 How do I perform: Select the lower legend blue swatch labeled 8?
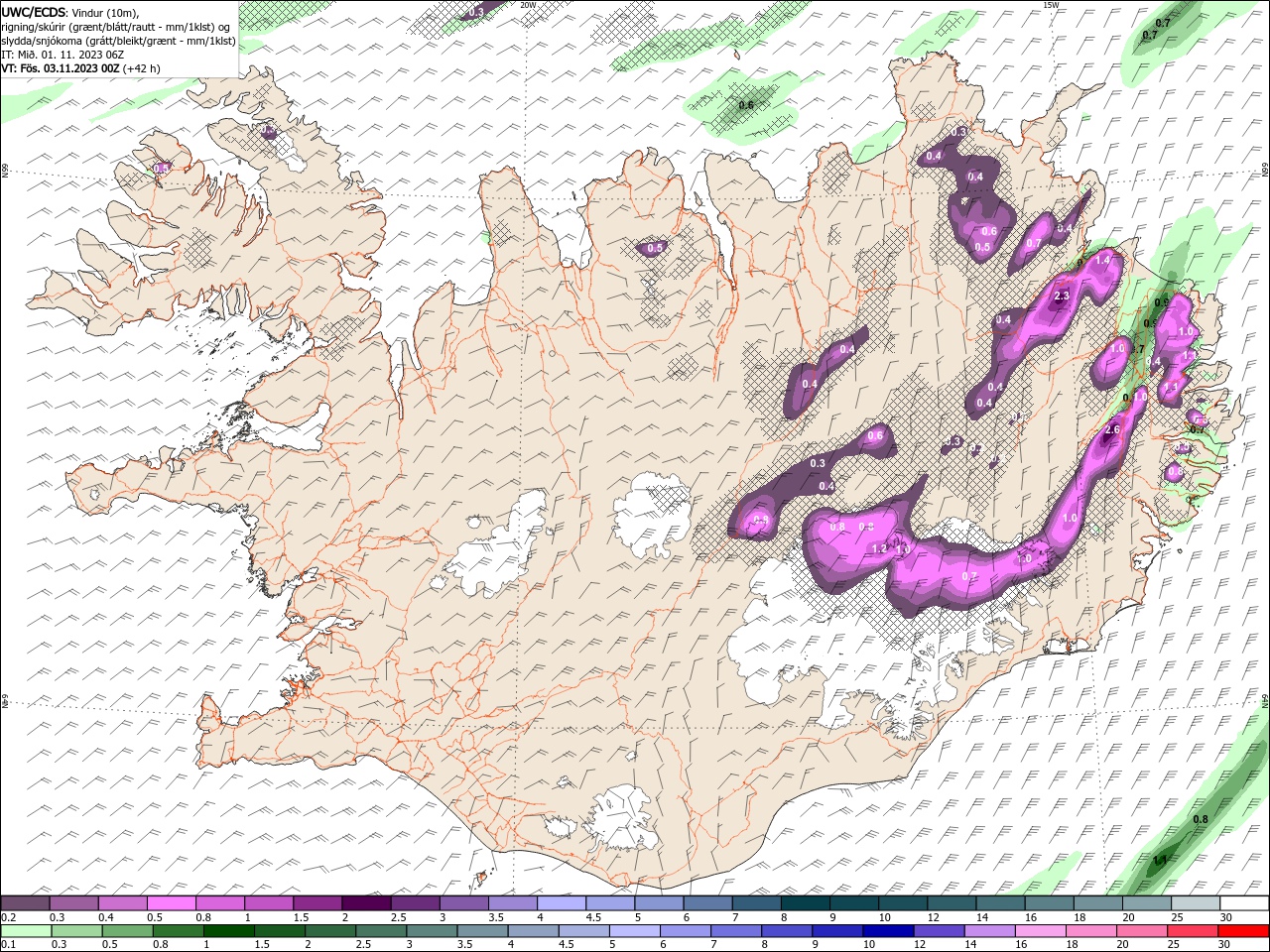[786, 931]
